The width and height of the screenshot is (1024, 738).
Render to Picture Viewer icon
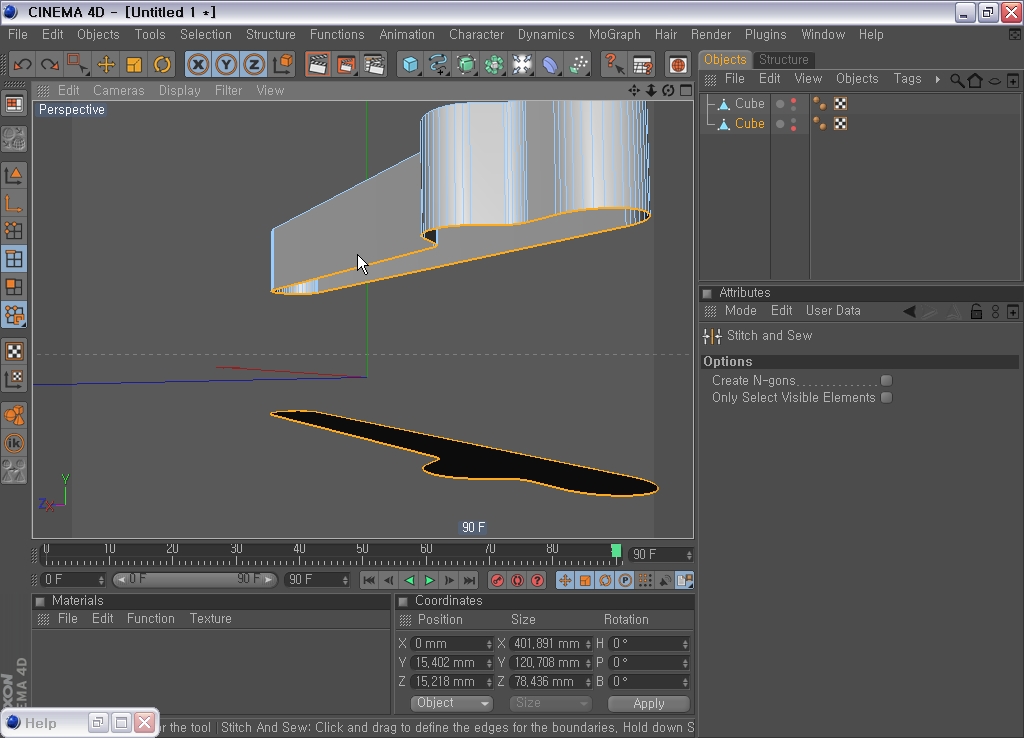(x=345, y=64)
